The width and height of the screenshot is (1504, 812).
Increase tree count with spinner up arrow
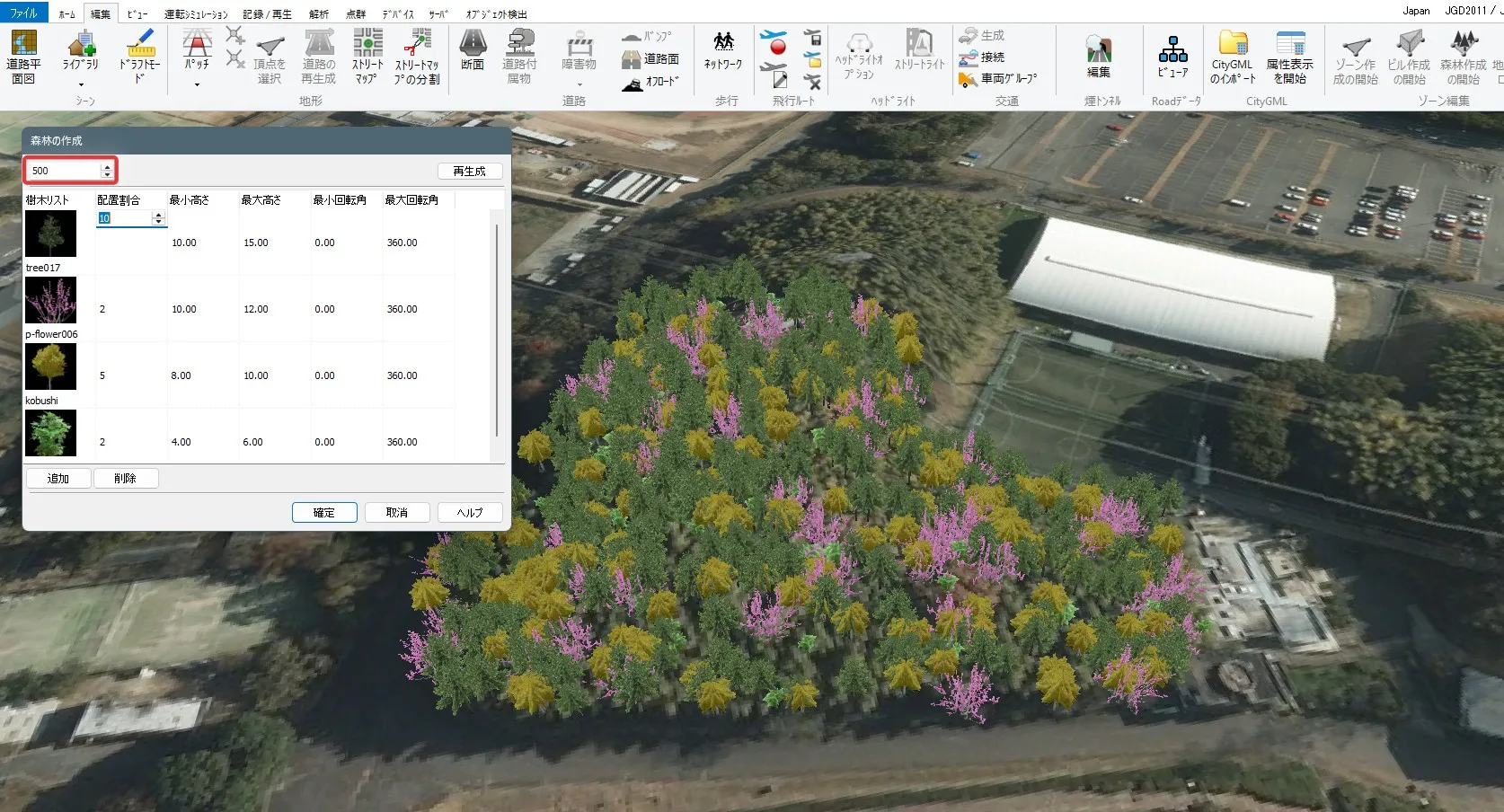coord(107,166)
